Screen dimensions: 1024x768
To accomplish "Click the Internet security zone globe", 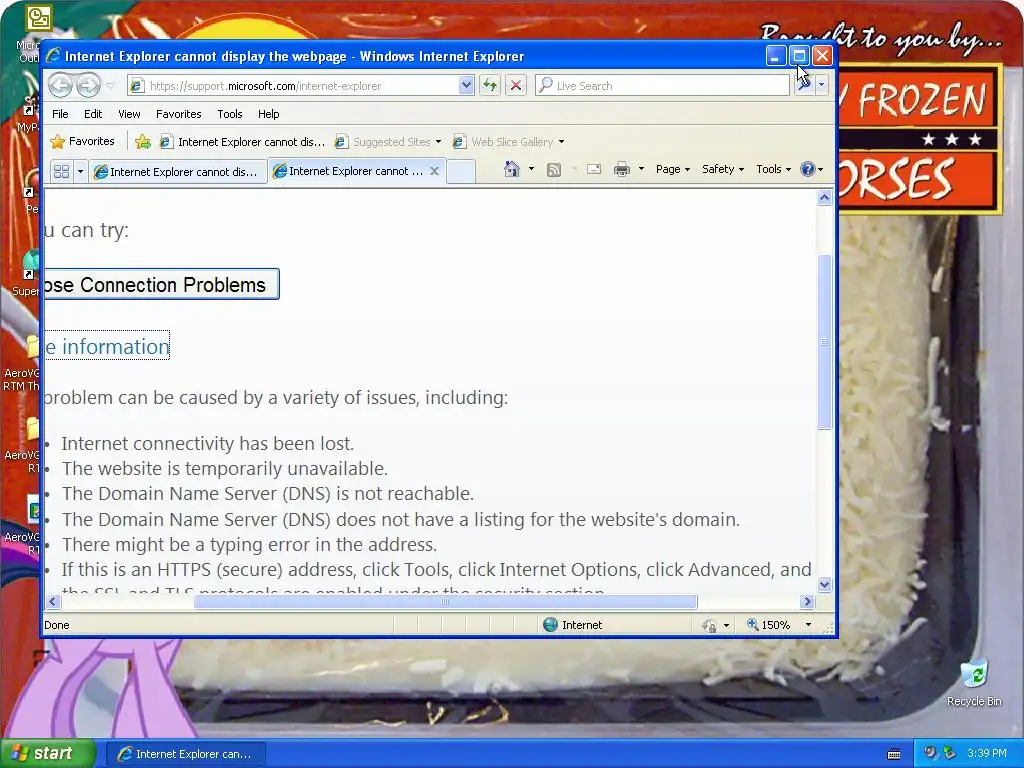I will coord(551,625).
